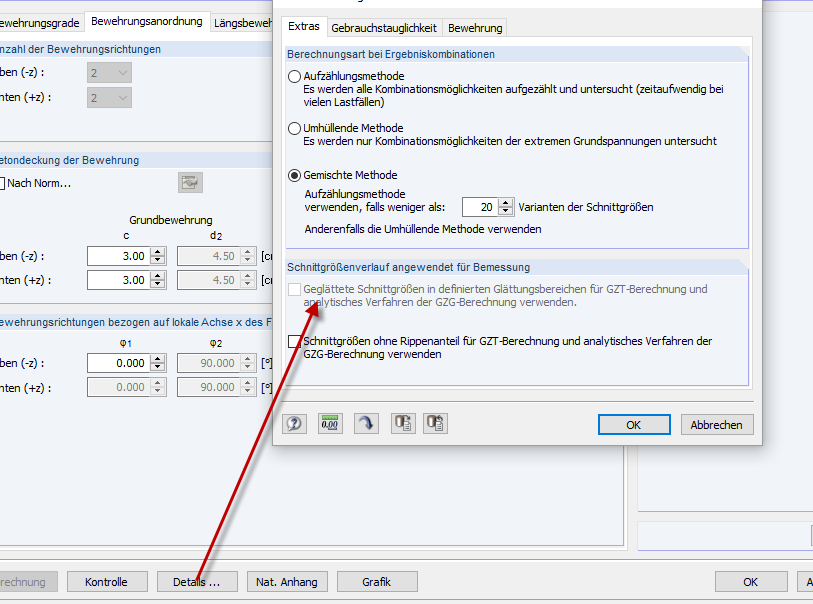This screenshot has height=604, width=813.
Task: Open the Nat. Anhang dialog
Action: tap(286, 581)
